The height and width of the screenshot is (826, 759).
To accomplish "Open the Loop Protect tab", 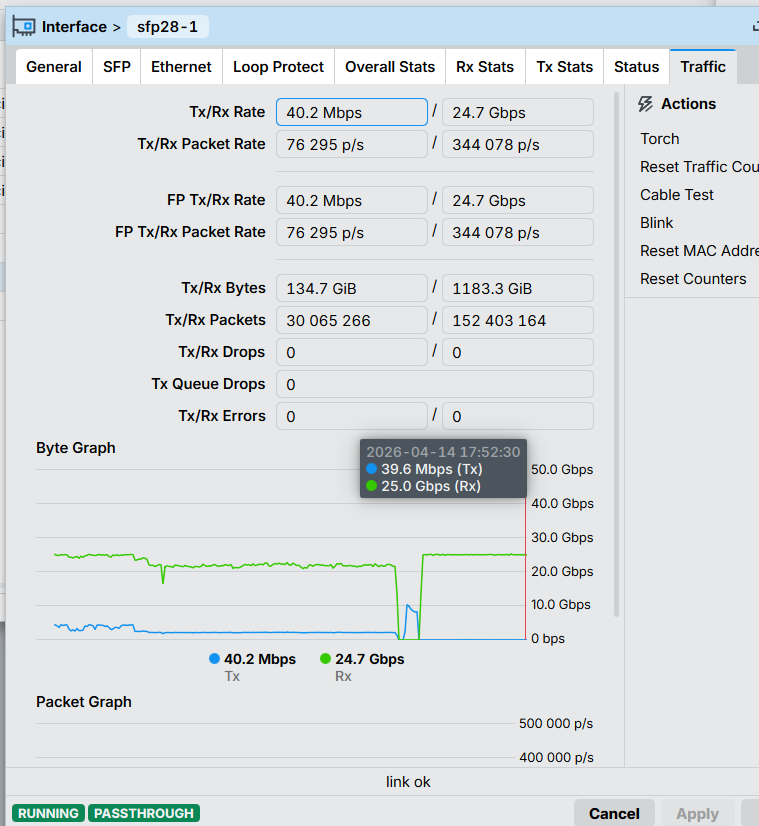I will [x=278, y=67].
